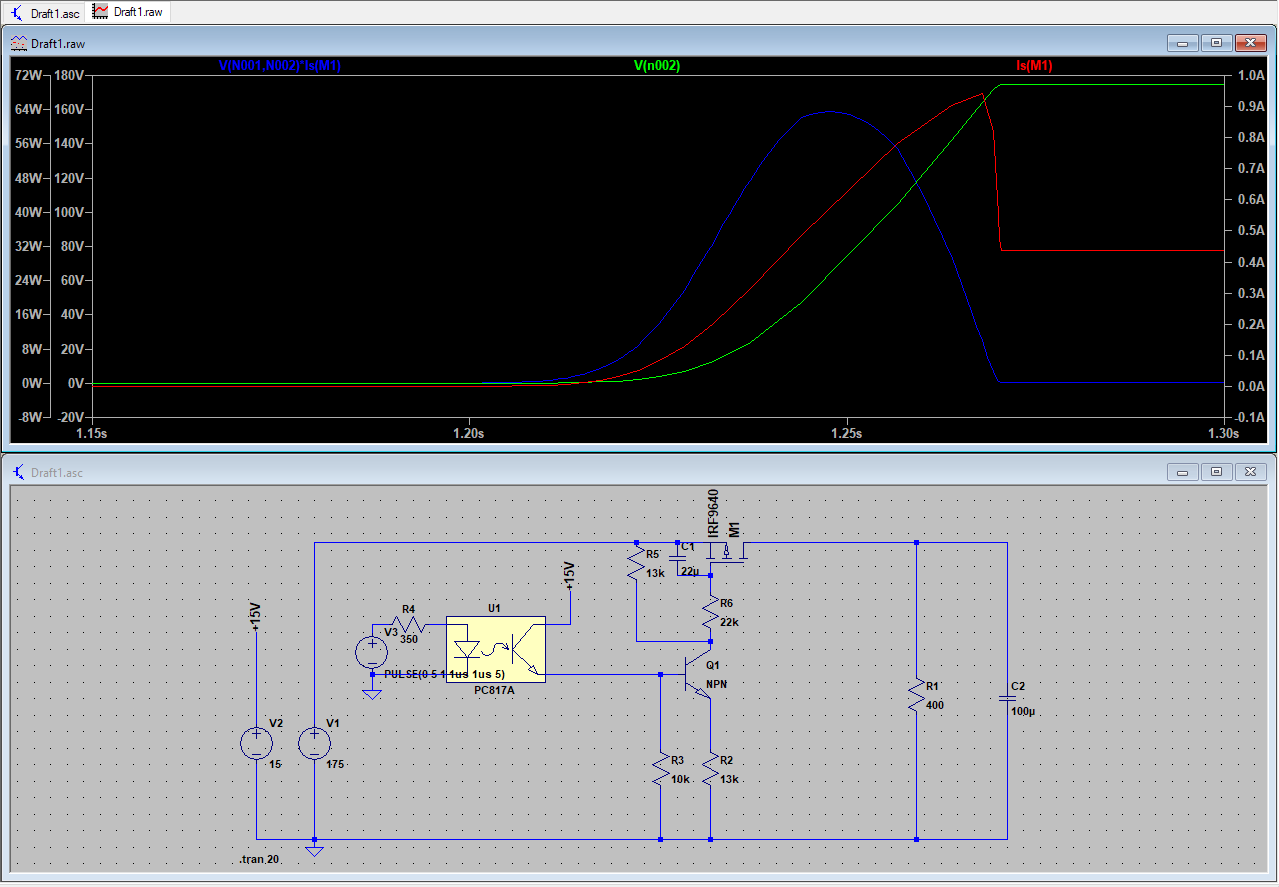Click R5's 13k value
1279x887 pixels.
655,573
